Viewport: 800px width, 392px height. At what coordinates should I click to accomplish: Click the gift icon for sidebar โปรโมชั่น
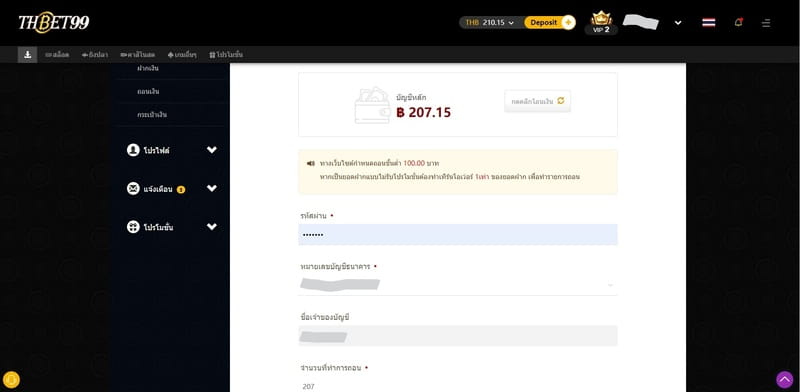[133, 227]
